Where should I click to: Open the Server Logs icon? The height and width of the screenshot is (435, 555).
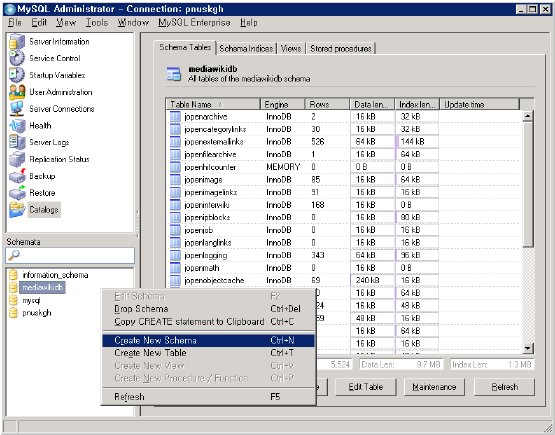[17, 142]
